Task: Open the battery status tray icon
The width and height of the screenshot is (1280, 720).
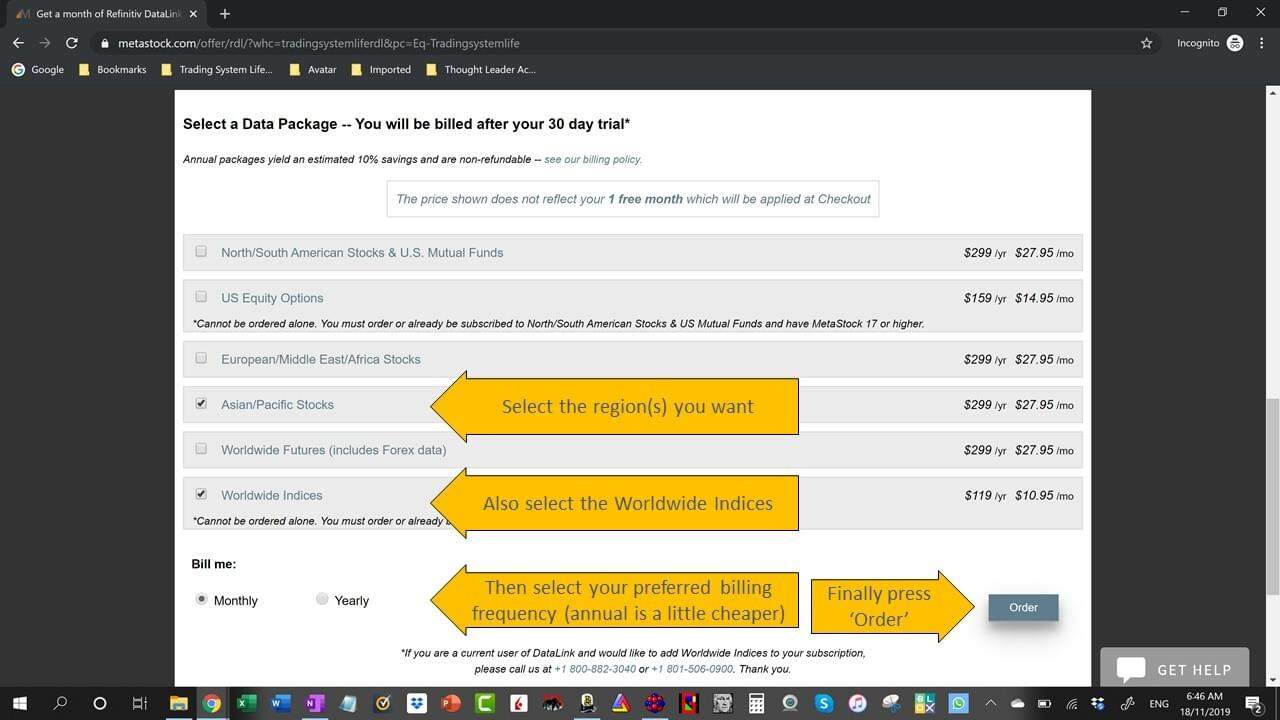Action: (1045, 703)
